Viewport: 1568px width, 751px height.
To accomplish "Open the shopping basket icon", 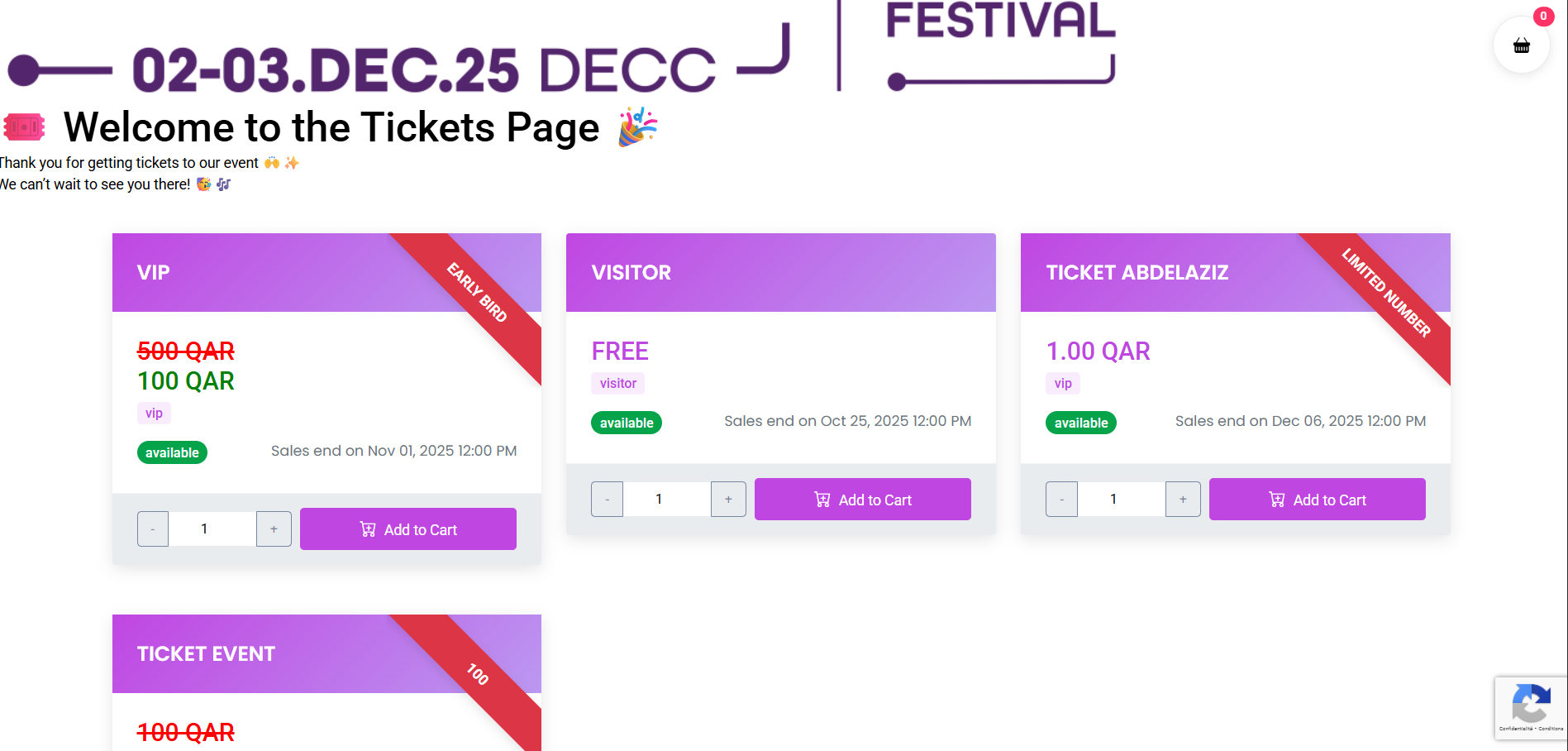I will pyautogui.click(x=1521, y=45).
